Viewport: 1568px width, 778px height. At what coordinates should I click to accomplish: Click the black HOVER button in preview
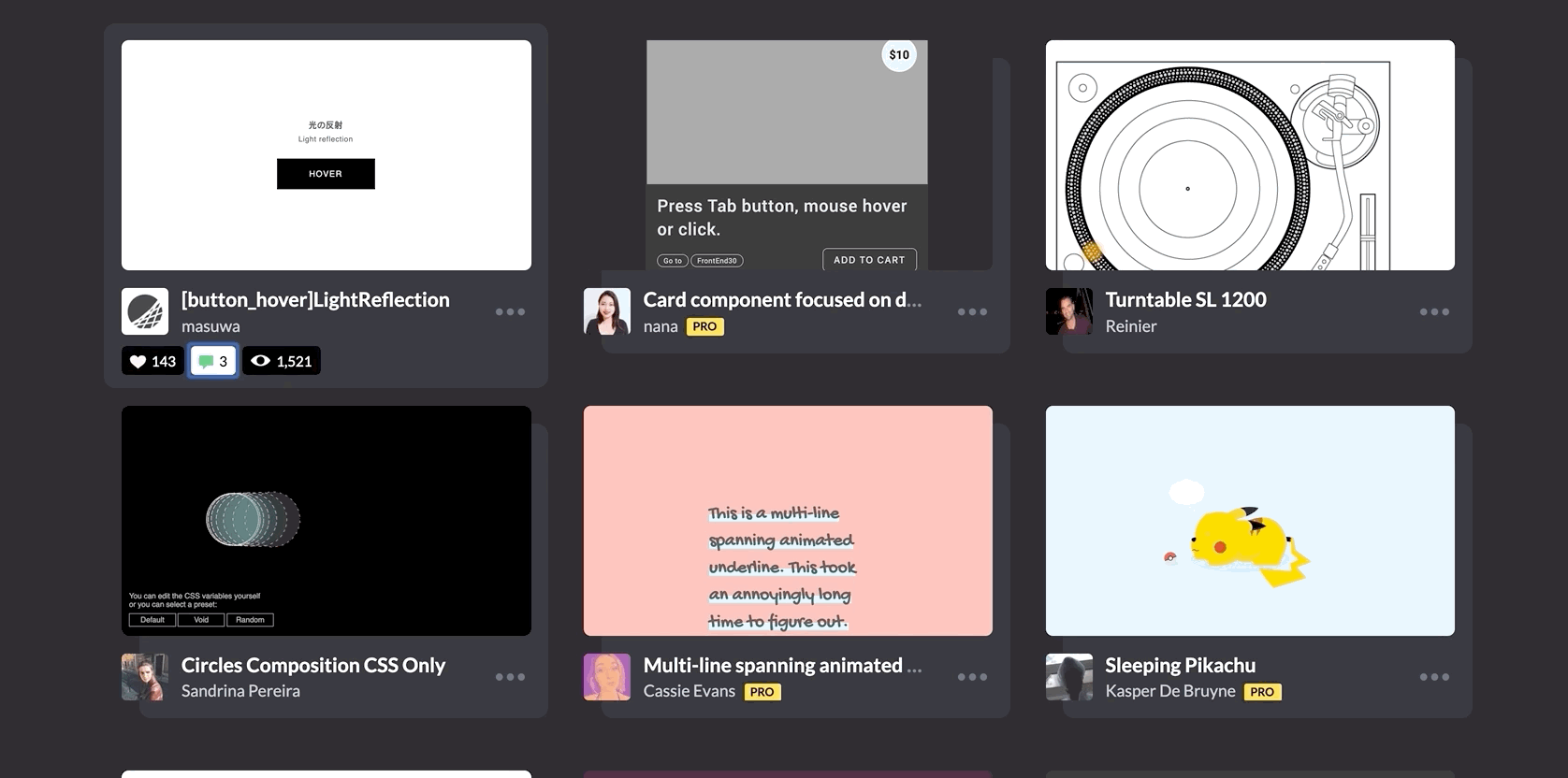click(326, 174)
